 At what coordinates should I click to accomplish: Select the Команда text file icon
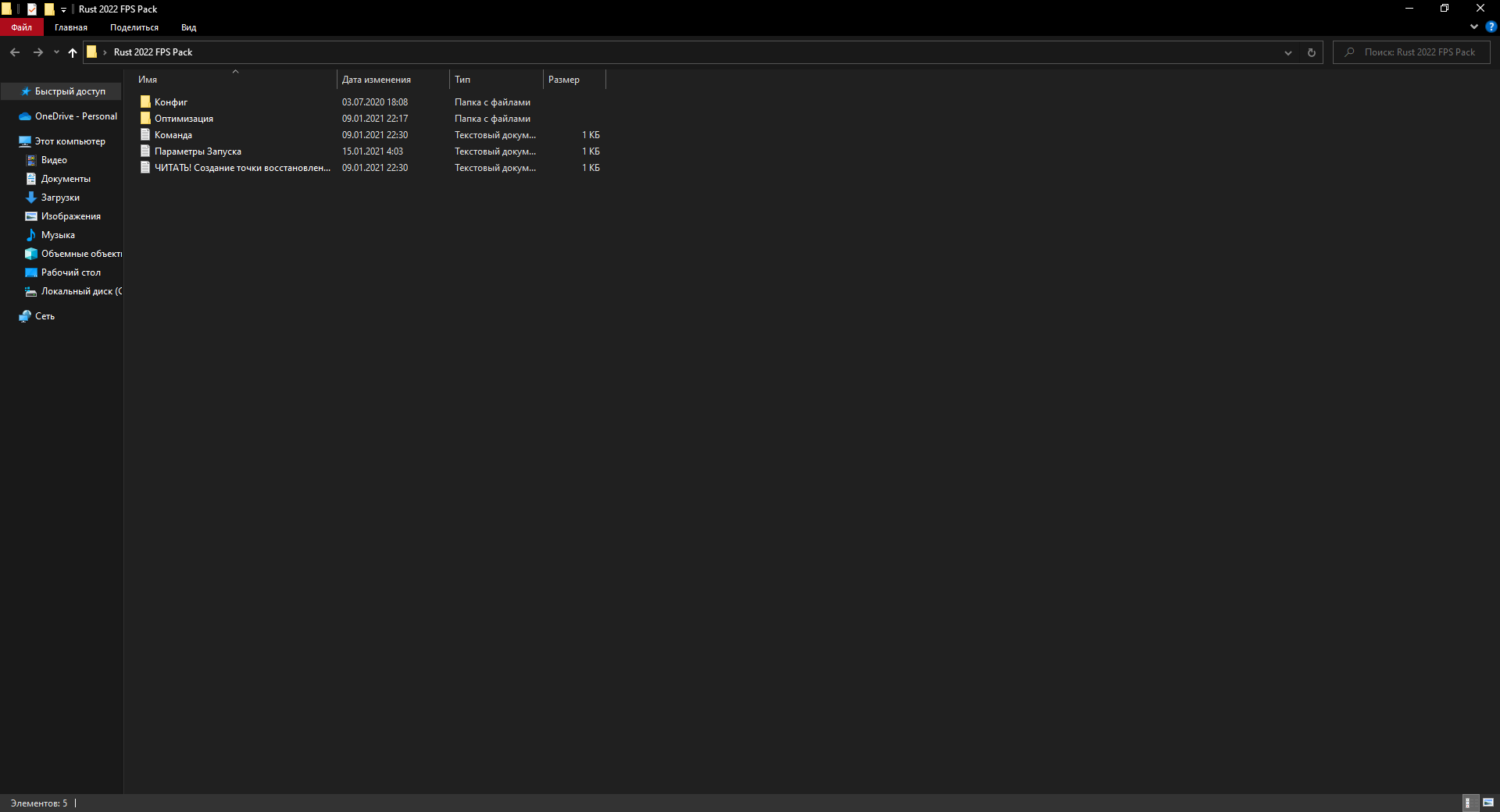[145, 134]
